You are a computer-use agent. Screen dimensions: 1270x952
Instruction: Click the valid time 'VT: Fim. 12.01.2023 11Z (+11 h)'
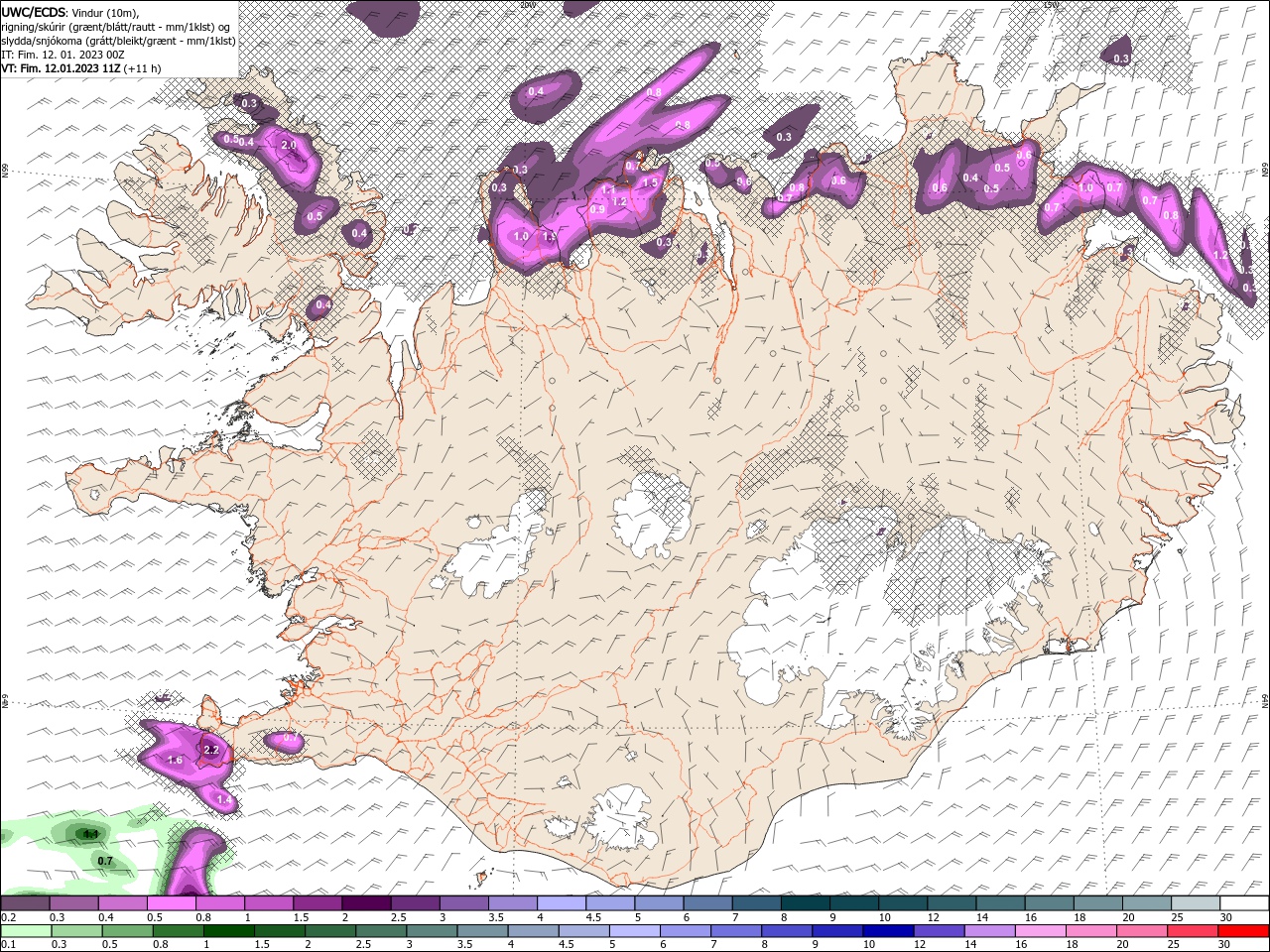(x=80, y=68)
